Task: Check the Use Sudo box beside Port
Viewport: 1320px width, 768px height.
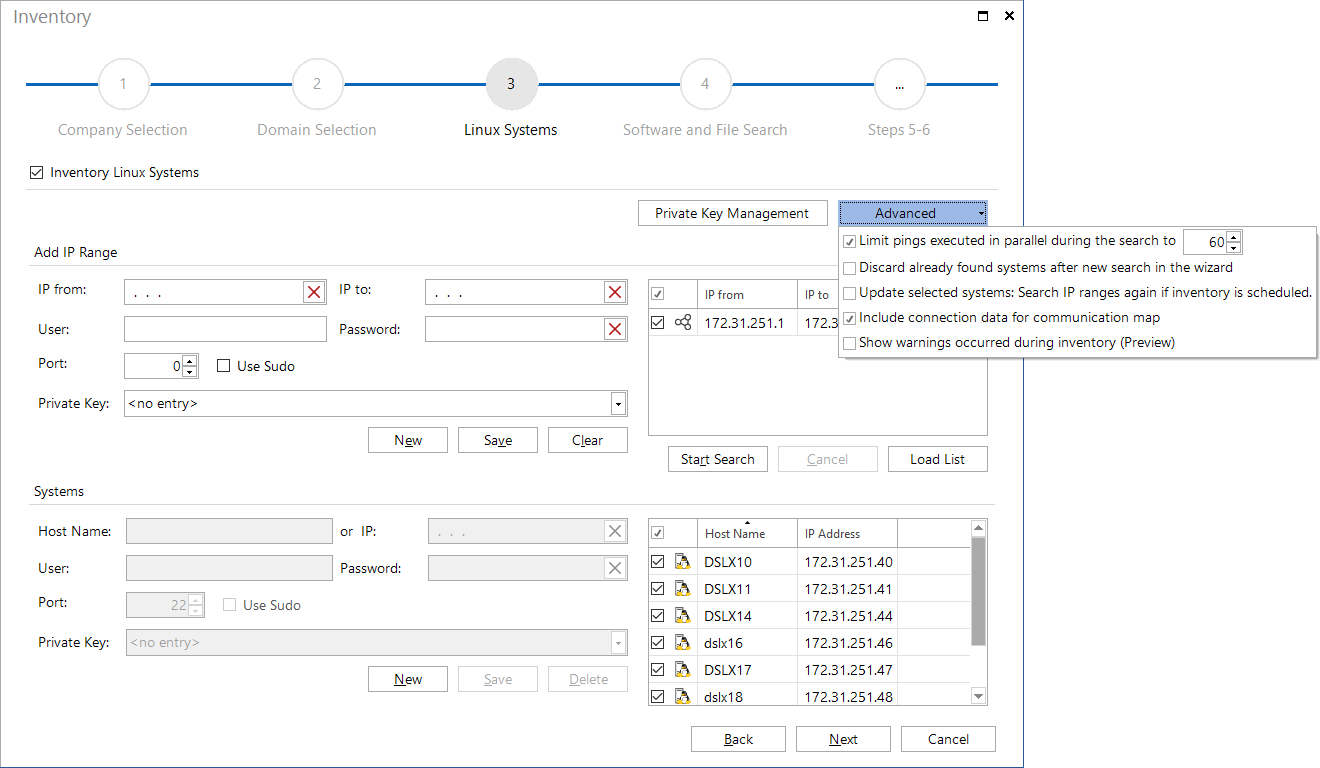Action: (x=224, y=367)
